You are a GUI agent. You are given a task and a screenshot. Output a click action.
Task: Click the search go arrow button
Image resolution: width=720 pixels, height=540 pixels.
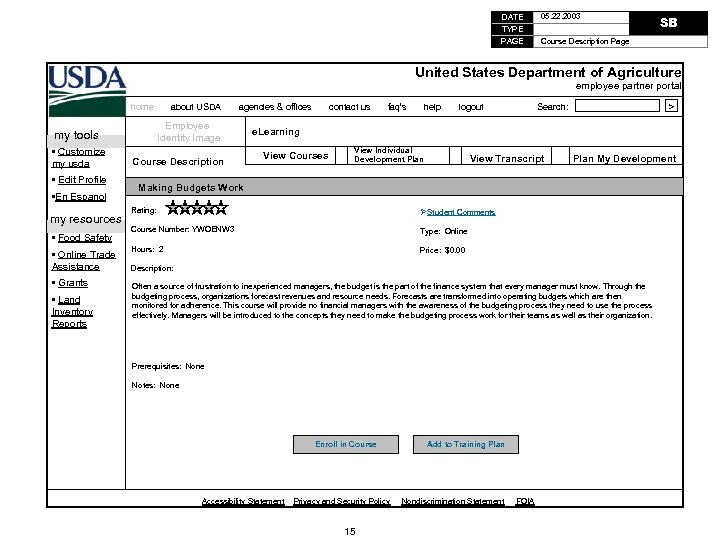point(671,106)
